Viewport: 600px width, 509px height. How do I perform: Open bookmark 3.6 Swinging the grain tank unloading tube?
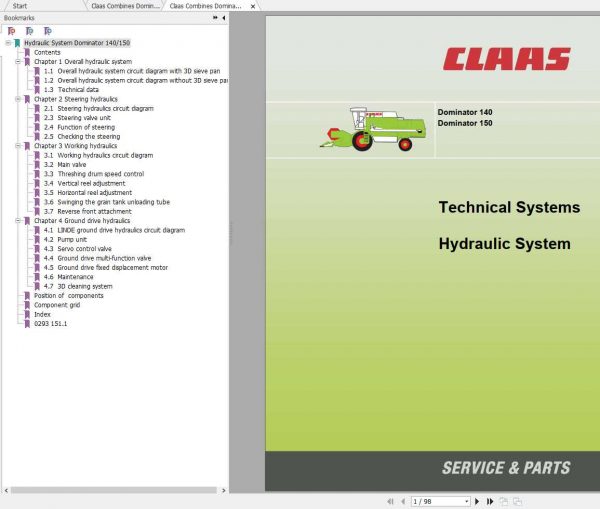pyautogui.click(x=107, y=202)
